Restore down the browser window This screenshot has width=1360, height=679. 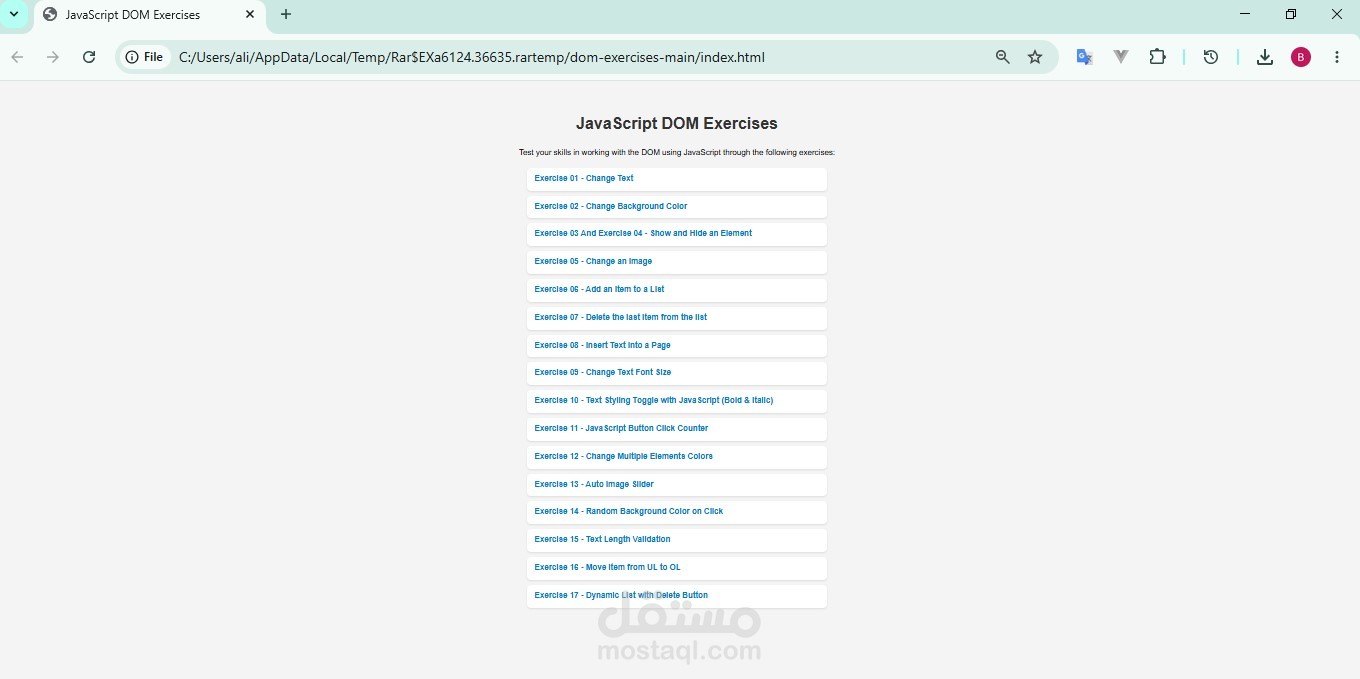pos(1291,14)
